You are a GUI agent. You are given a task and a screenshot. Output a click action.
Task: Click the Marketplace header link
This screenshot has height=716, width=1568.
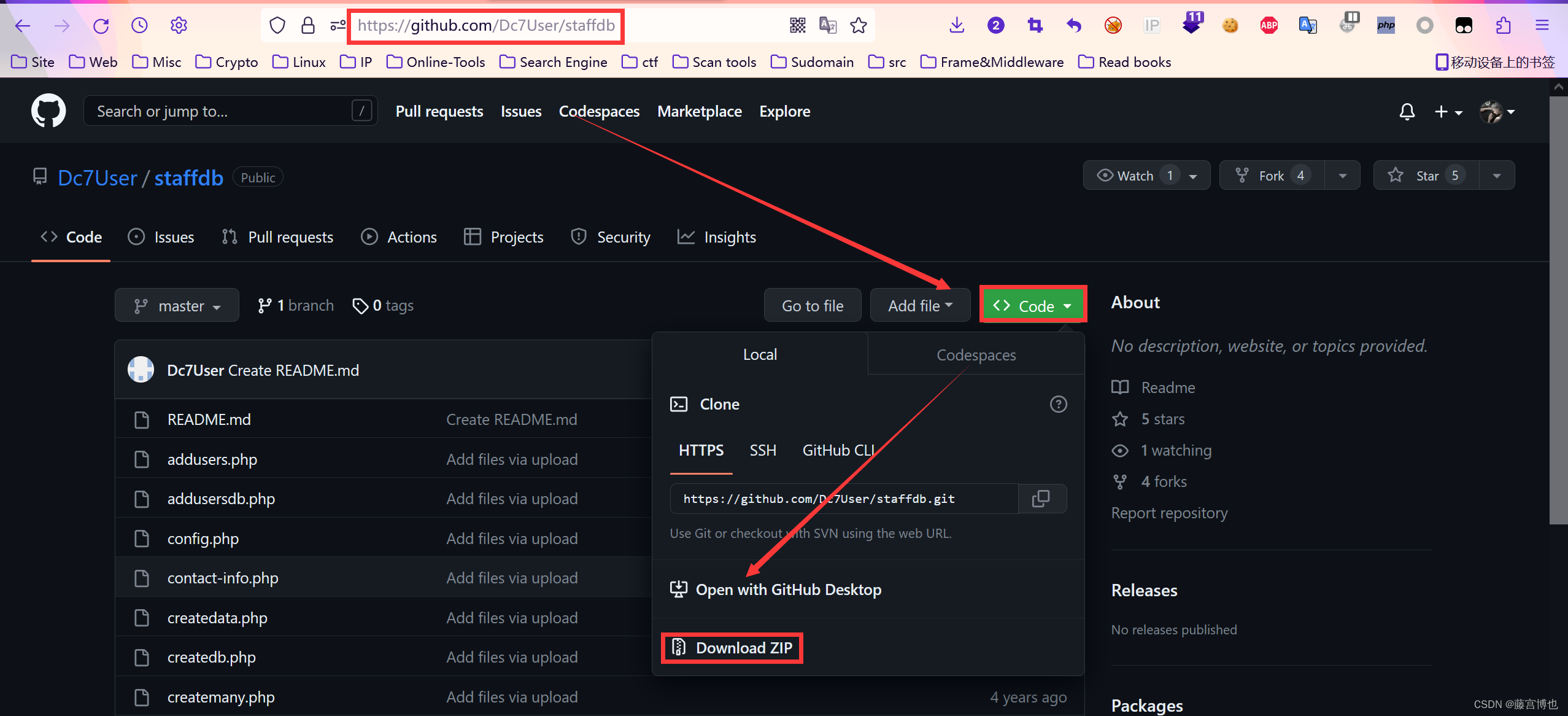pos(700,111)
